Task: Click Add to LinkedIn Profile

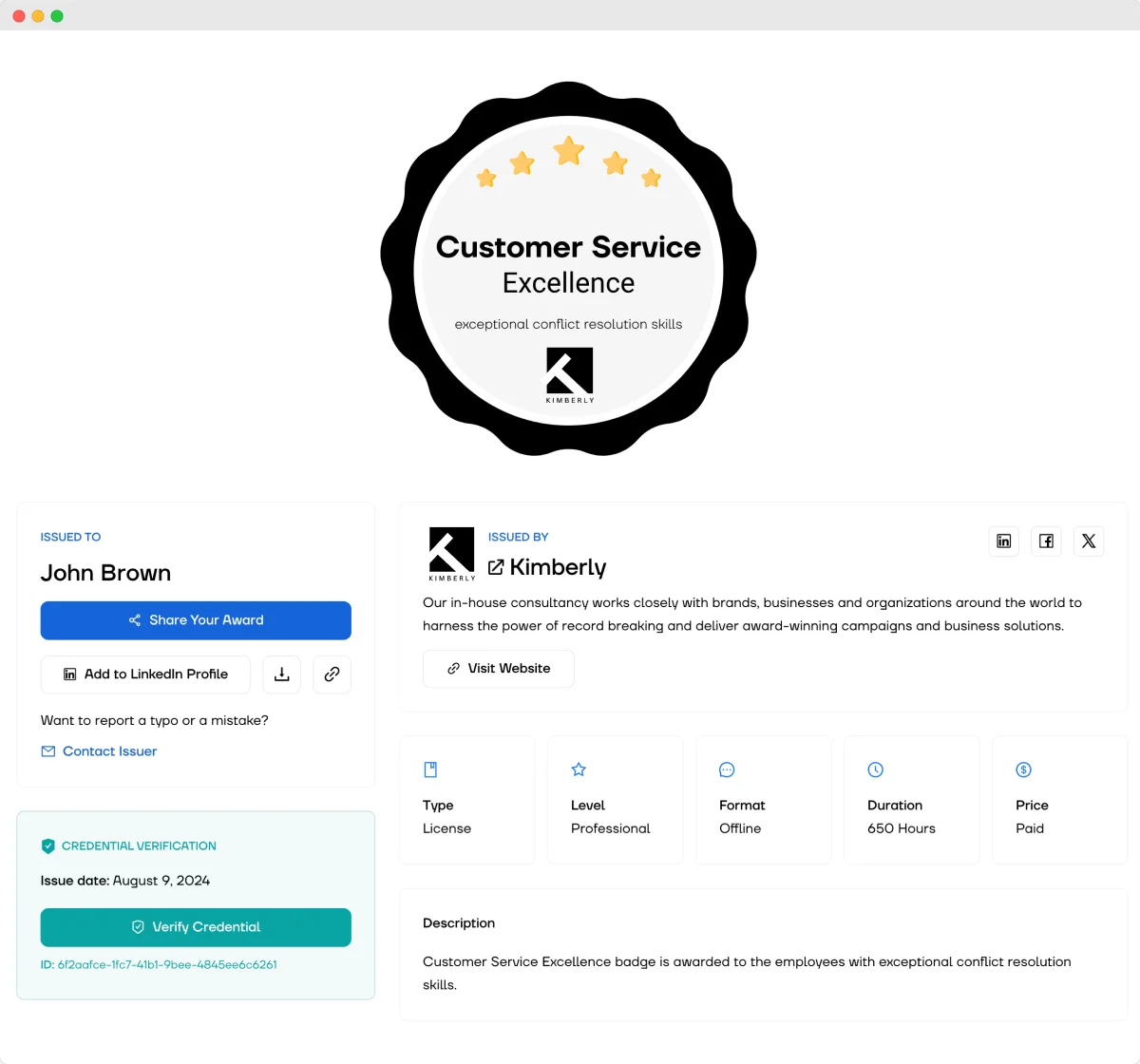Action: [145, 674]
